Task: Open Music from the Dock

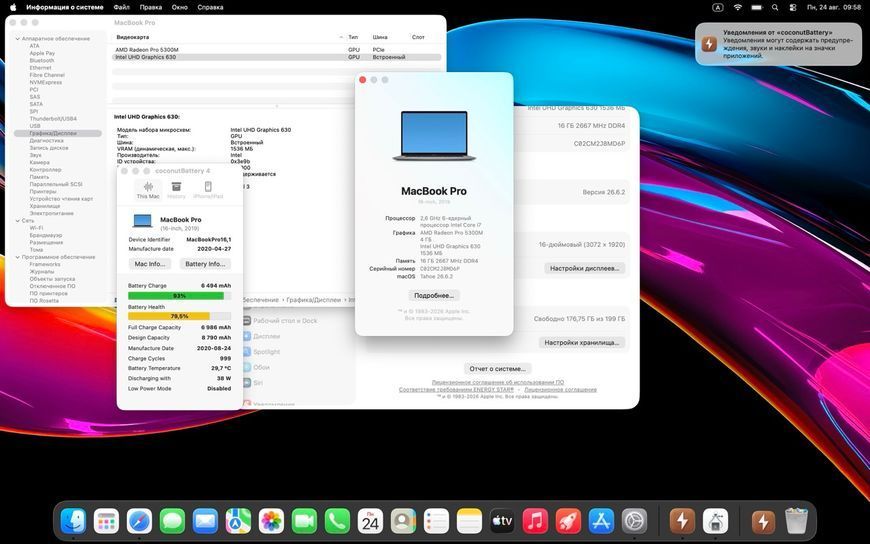Action: (x=535, y=521)
